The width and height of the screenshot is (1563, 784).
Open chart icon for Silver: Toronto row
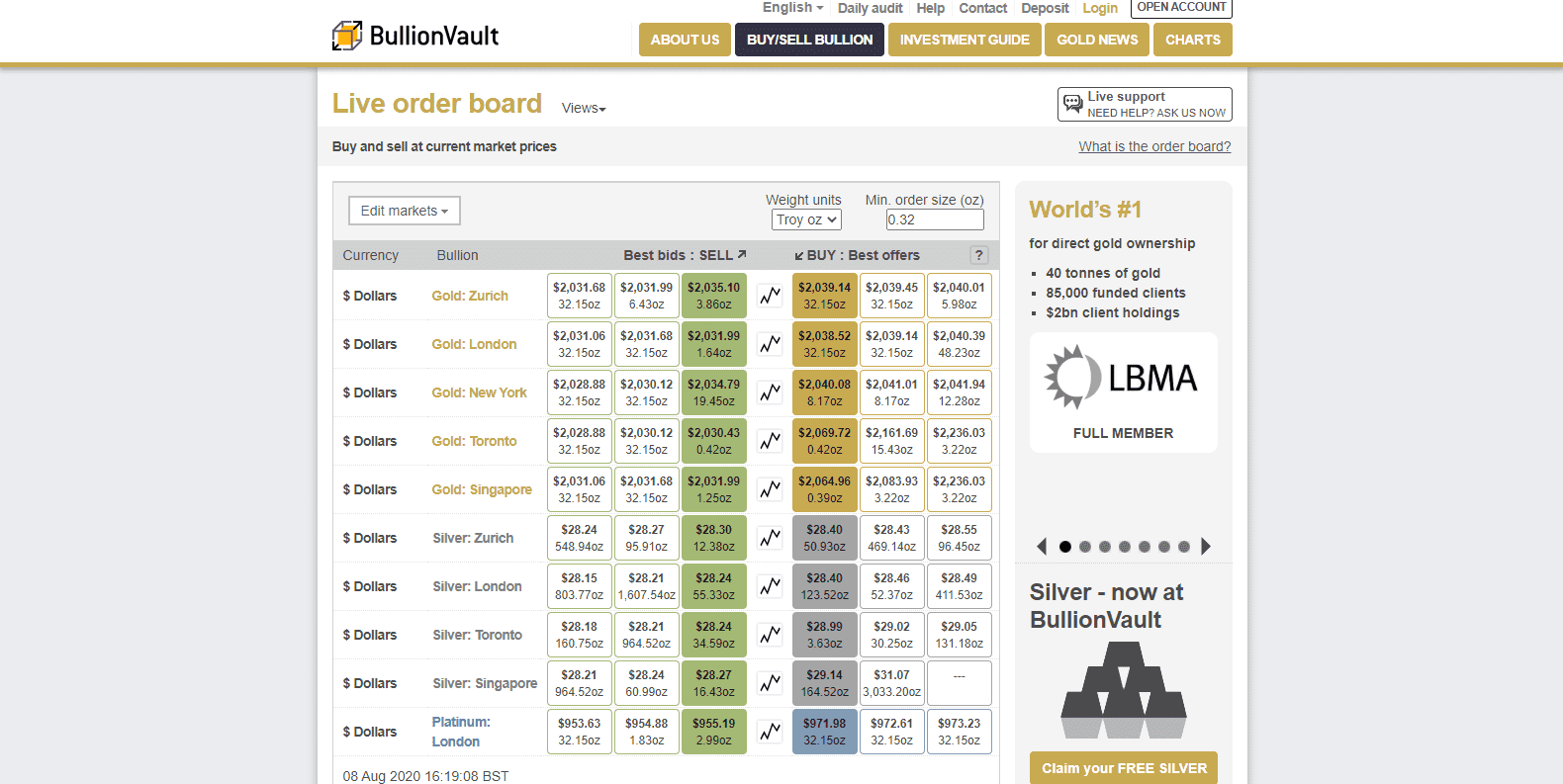pyautogui.click(x=770, y=635)
